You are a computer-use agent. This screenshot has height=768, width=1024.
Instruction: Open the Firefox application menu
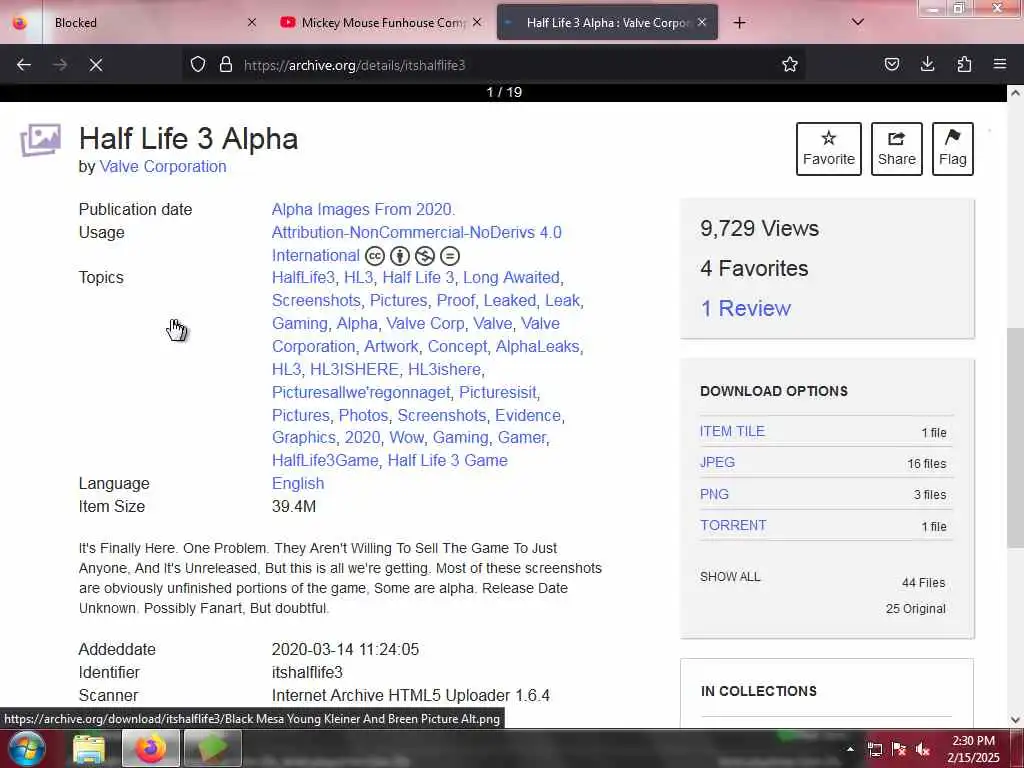[999, 65]
